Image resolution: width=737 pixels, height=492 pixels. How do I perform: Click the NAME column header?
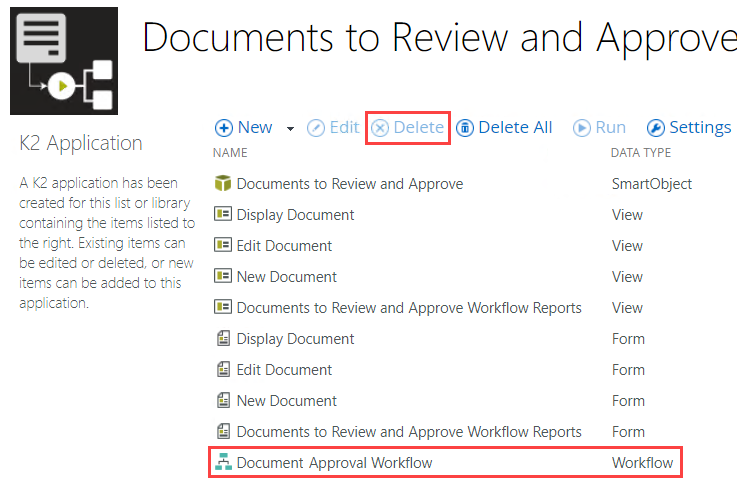tap(230, 153)
